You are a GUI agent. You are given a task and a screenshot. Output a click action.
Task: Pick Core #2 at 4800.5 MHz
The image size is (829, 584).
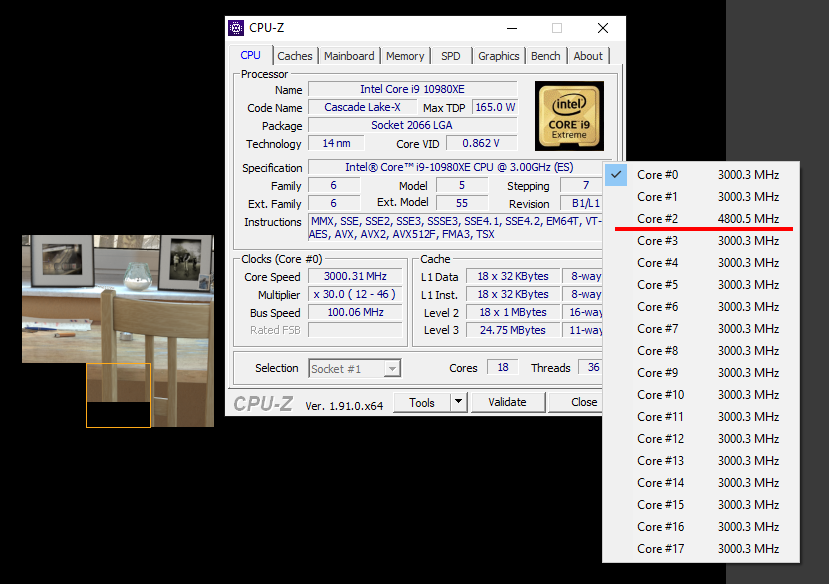pos(701,219)
